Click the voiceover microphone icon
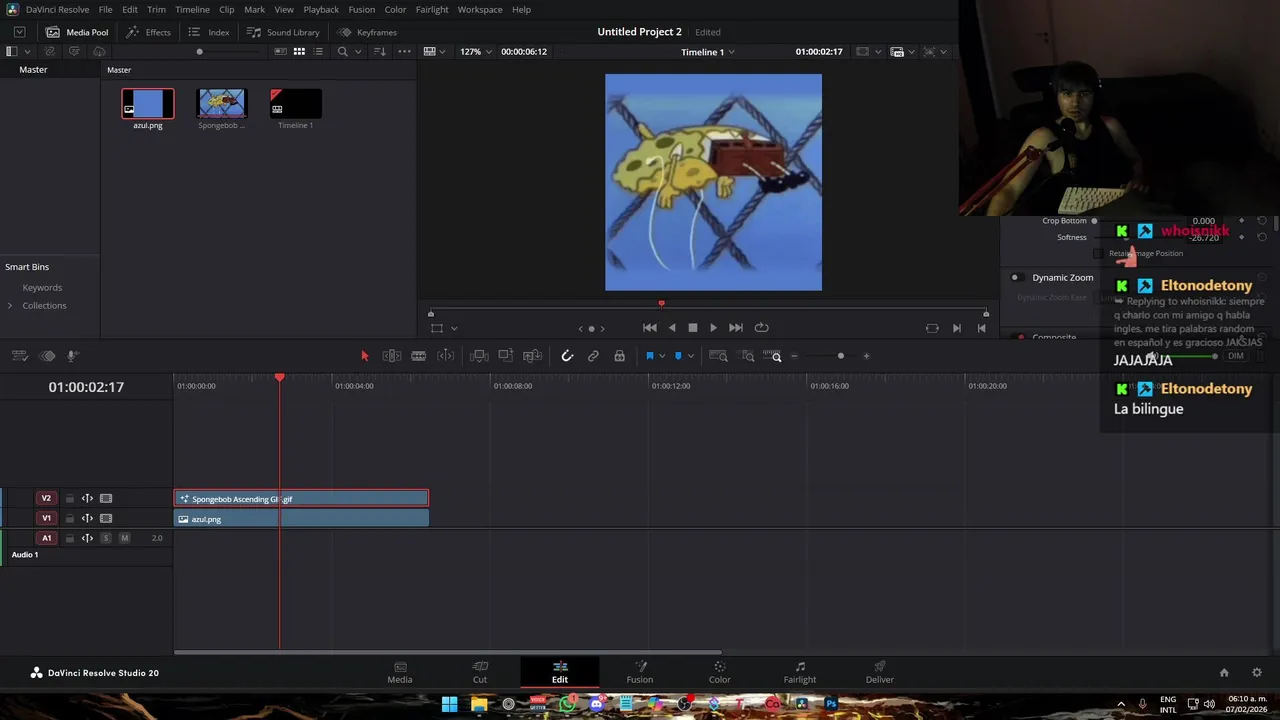Image resolution: width=1280 pixels, height=720 pixels. [x=72, y=356]
